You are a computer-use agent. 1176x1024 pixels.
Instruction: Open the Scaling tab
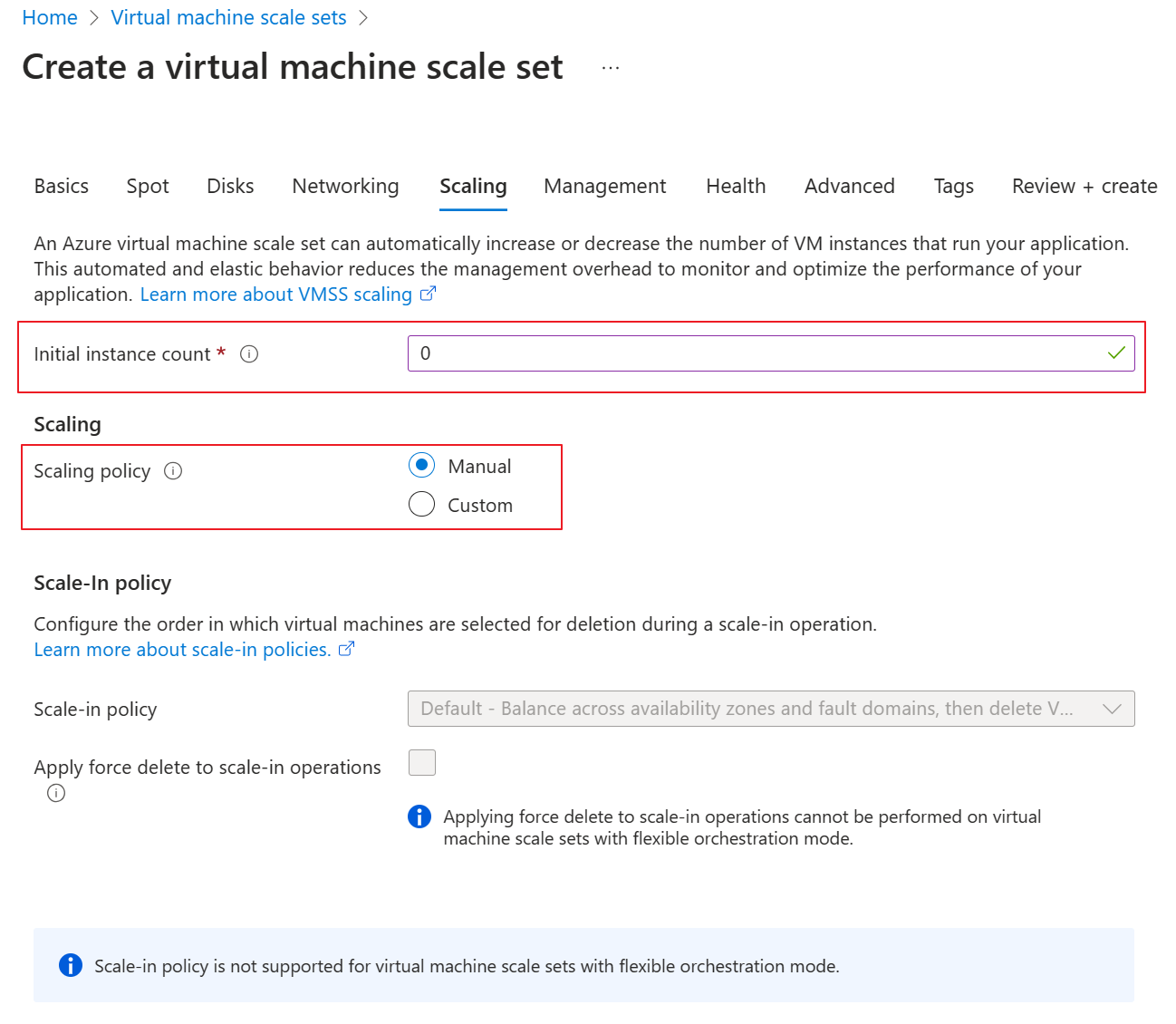(473, 186)
